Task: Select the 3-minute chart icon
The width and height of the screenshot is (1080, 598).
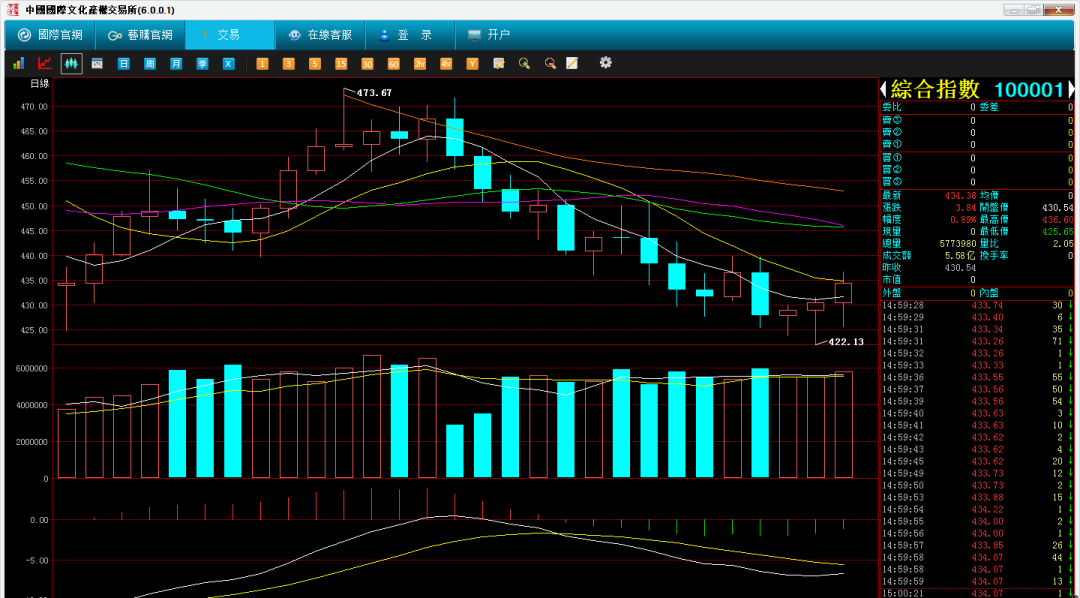Action: (x=289, y=63)
